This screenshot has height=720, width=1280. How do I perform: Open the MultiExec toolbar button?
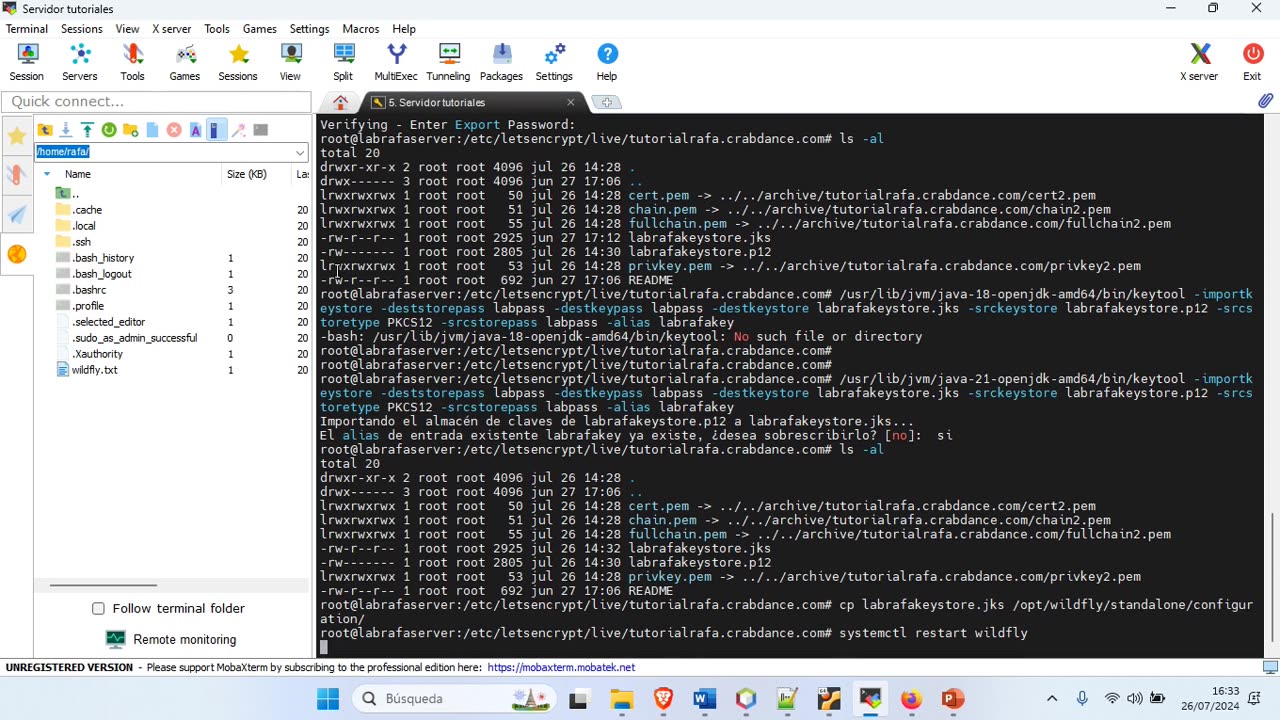(396, 62)
